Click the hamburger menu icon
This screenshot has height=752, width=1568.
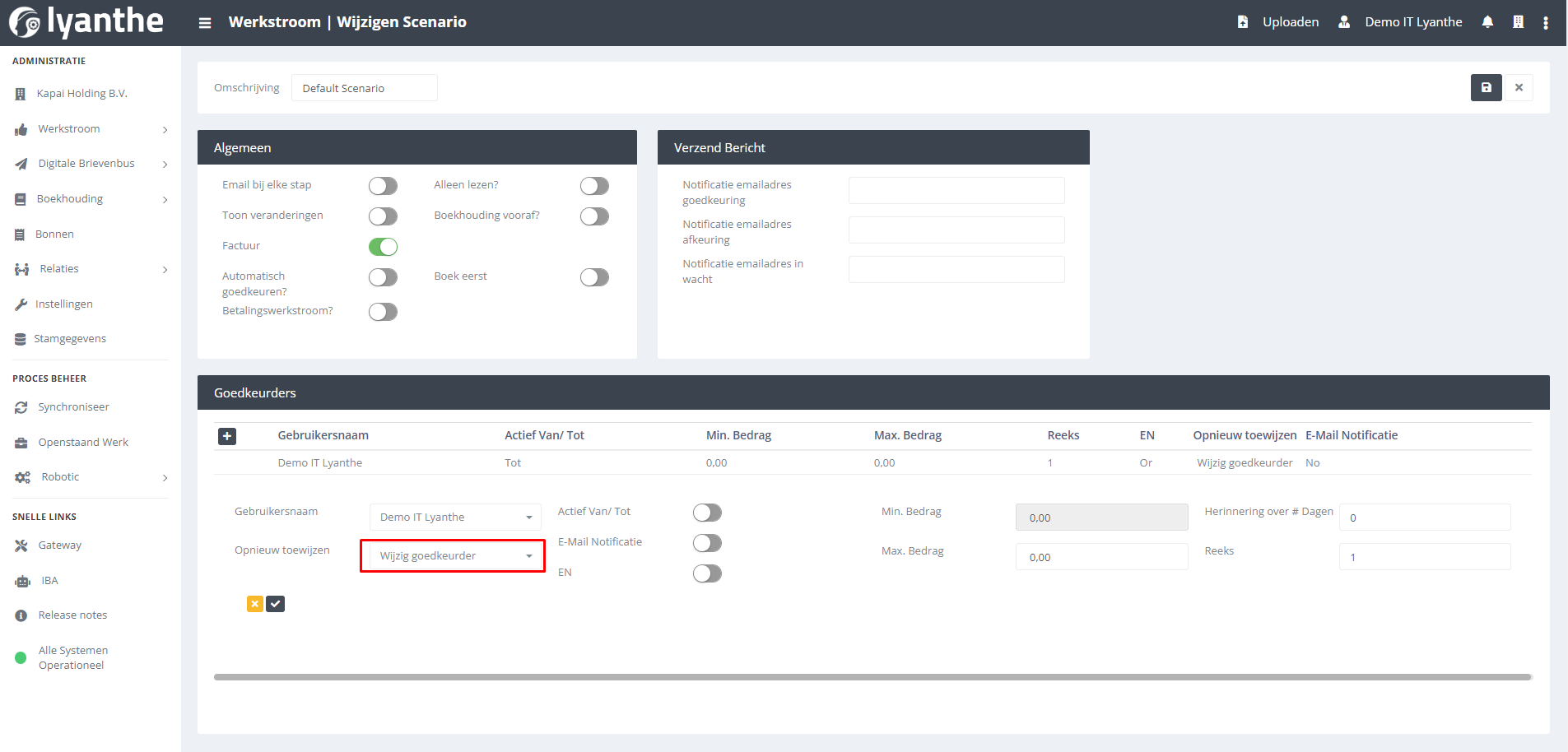tap(205, 23)
